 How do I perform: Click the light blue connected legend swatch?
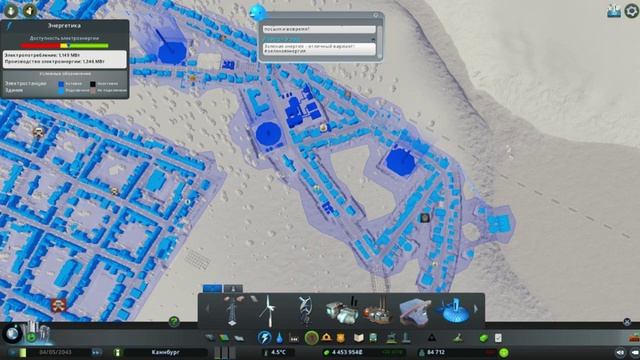click(x=61, y=90)
